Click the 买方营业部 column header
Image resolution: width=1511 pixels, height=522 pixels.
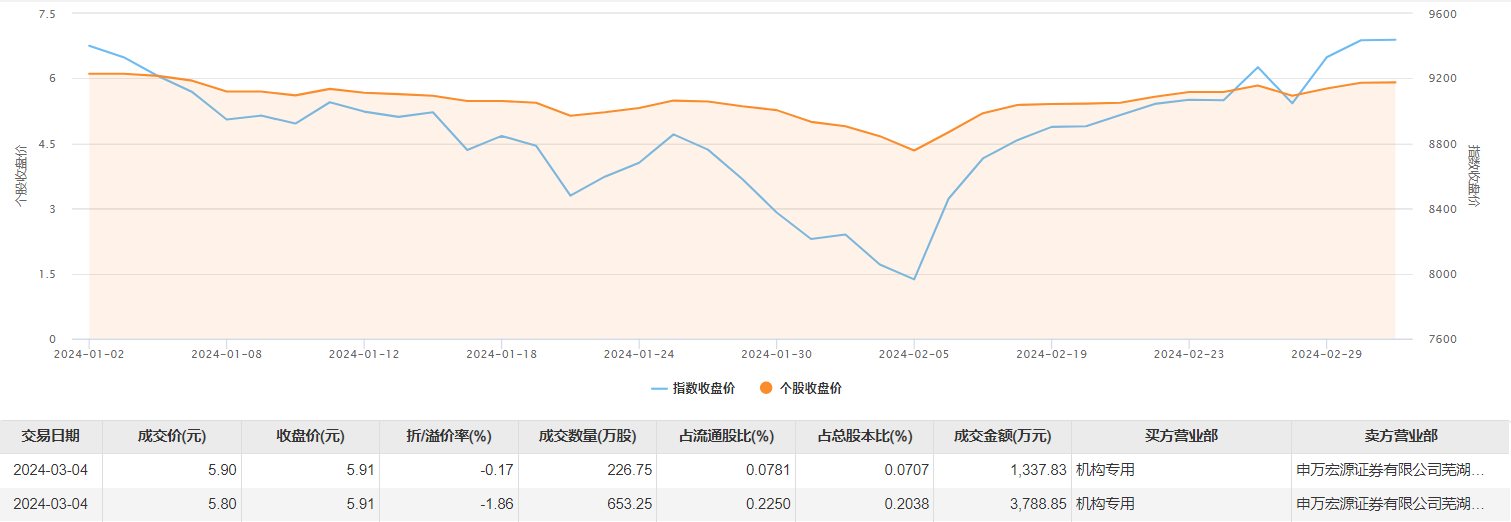(1181, 437)
